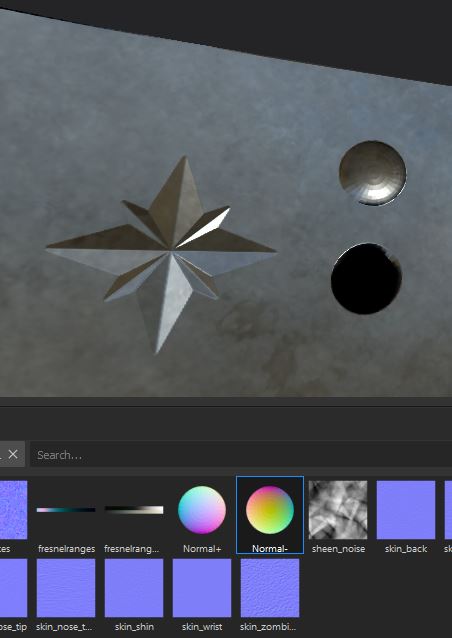Click the raised metallic dome in the viewport

coord(373,173)
